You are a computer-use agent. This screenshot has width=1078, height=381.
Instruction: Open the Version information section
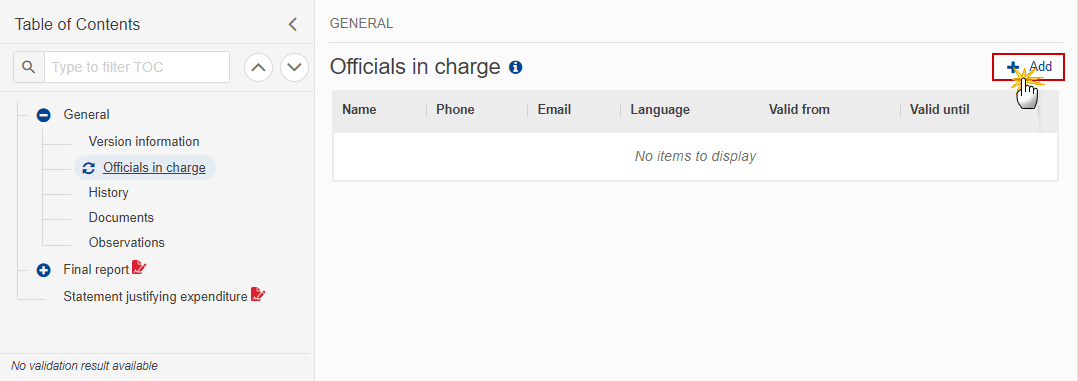click(144, 142)
